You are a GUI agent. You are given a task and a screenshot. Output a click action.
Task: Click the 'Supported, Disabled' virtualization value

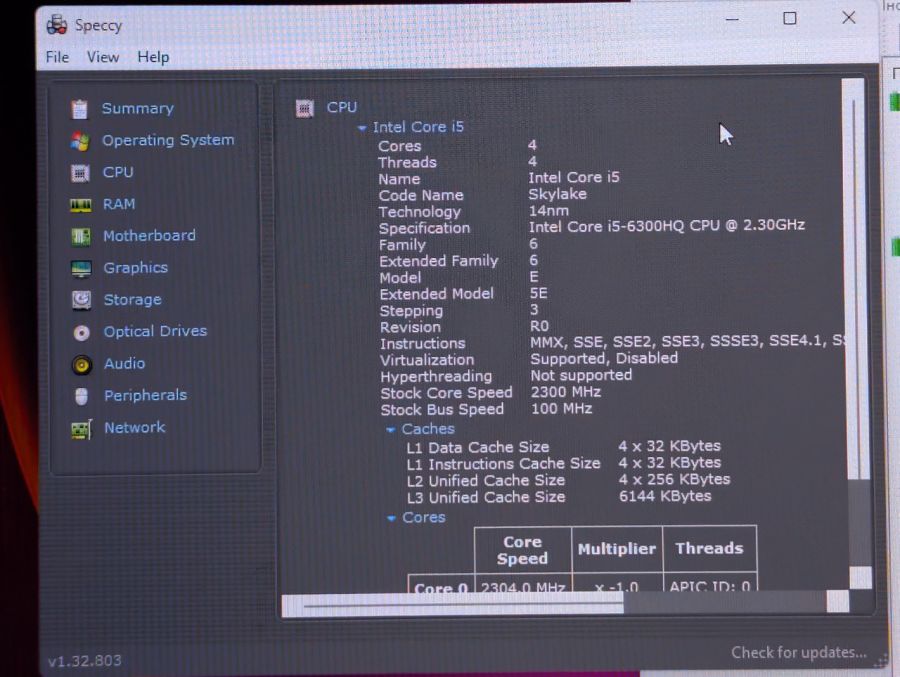[x=604, y=358]
